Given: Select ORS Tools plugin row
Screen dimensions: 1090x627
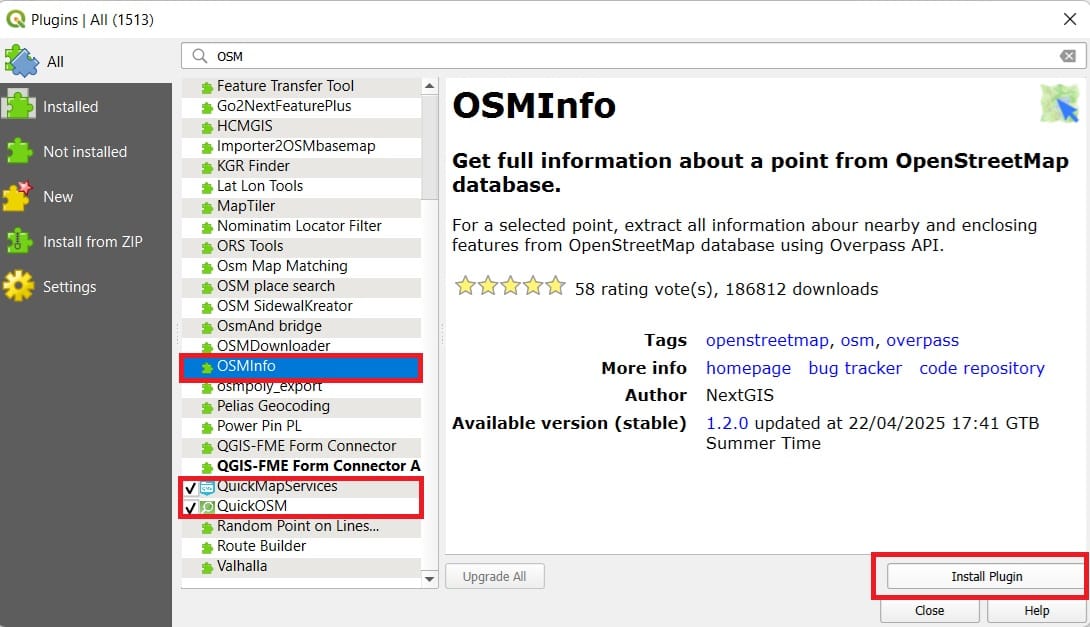Looking at the screenshot, I should pyautogui.click(x=301, y=246).
